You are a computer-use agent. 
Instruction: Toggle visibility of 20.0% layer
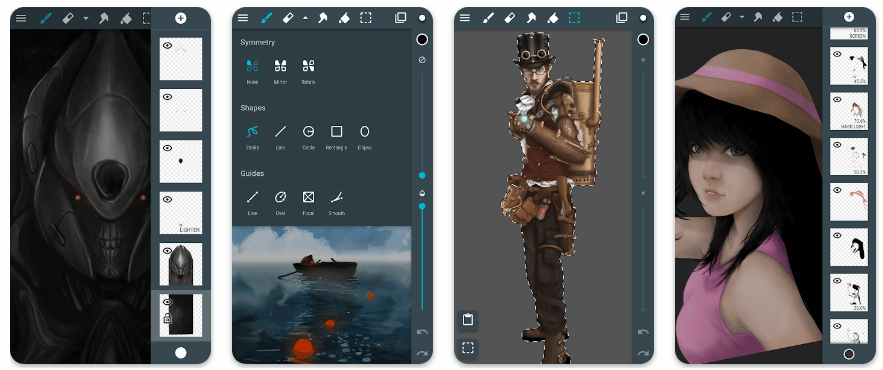point(837,280)
